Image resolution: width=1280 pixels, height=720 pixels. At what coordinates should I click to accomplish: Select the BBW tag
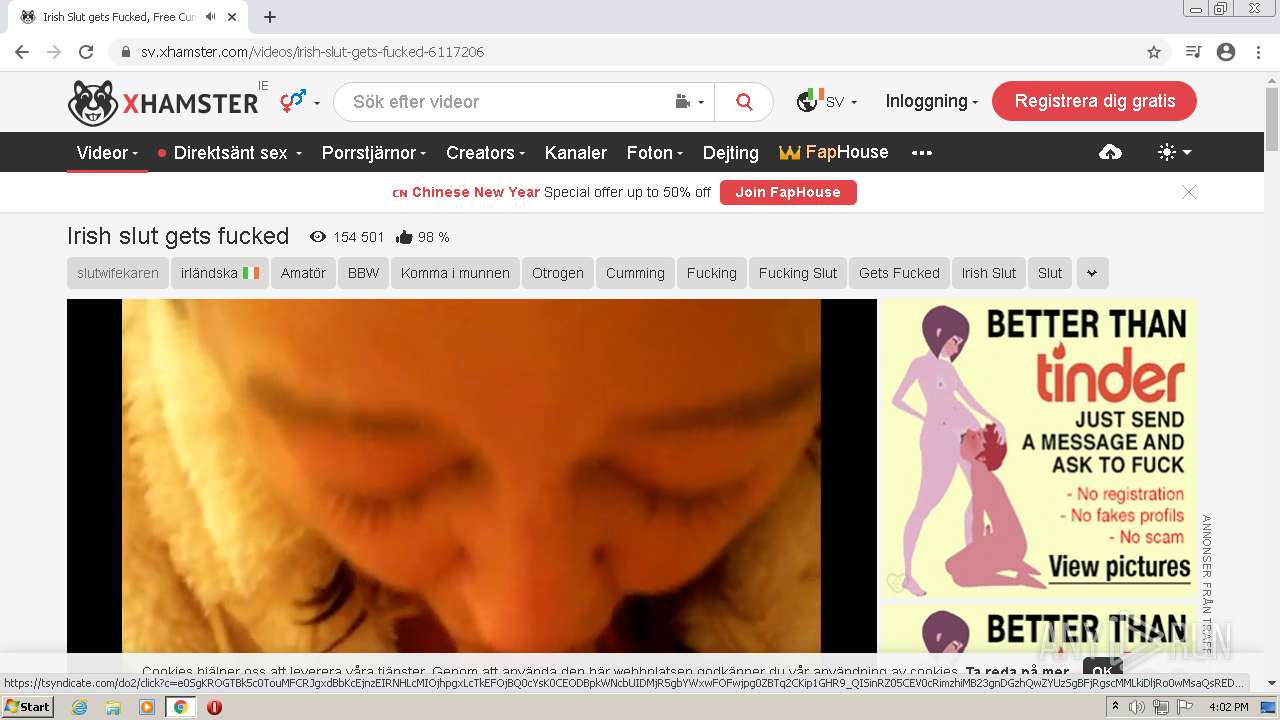[x=364, y=273]
